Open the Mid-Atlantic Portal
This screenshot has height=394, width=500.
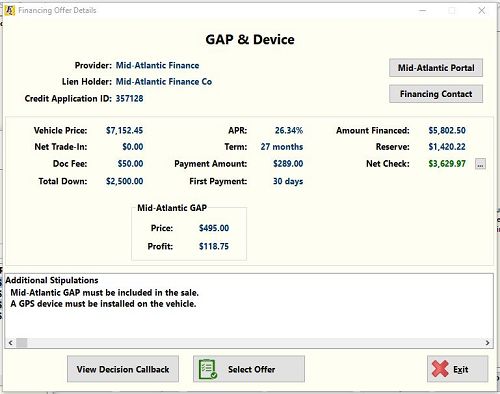436,68
